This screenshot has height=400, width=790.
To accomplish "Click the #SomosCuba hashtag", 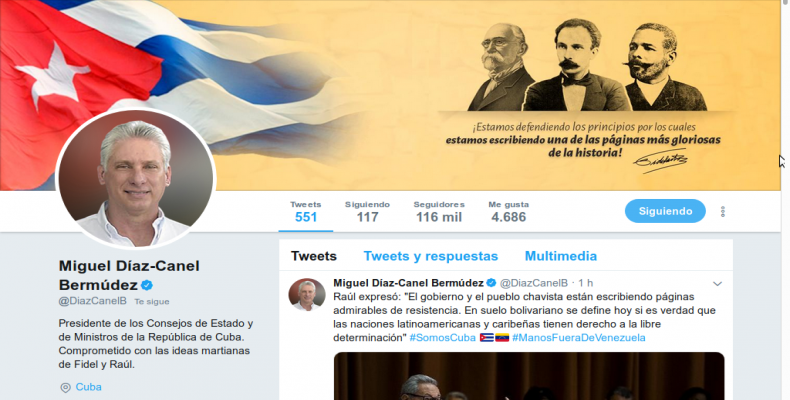I will click(442, 338).
